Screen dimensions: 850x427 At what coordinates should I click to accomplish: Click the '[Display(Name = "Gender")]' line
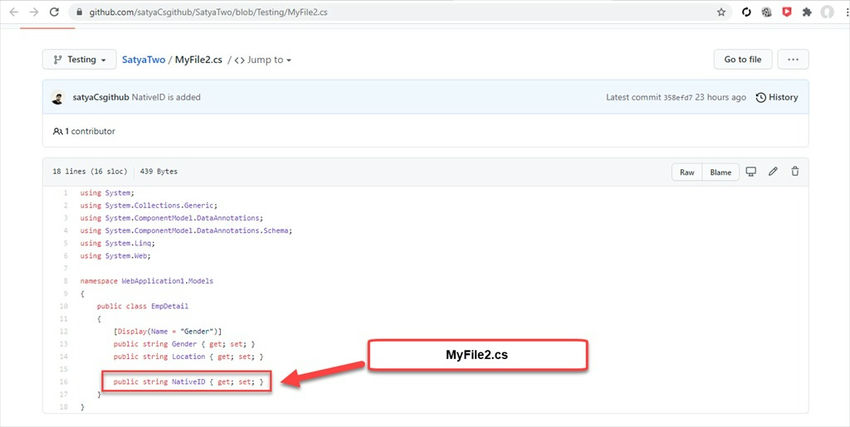tap(168, 331)
